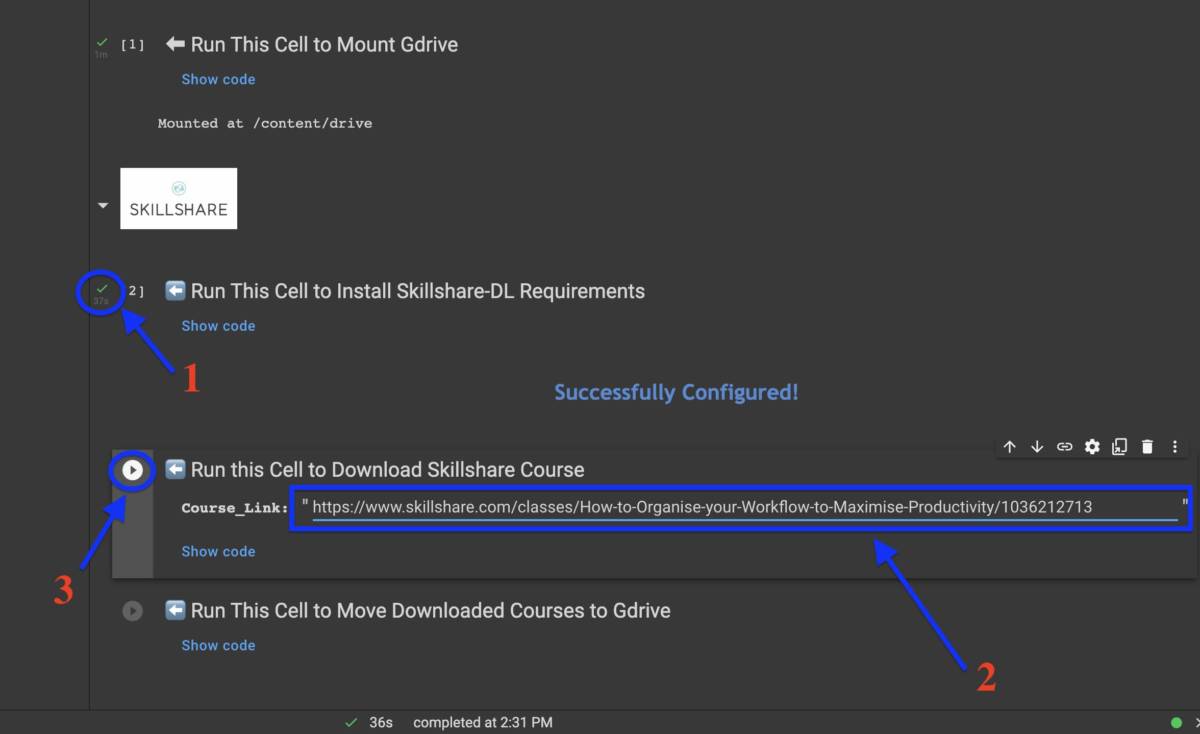Screen dimensions: 1200x734
Task: Run the Download Skillshare Course cell
Action: point(132,470)
